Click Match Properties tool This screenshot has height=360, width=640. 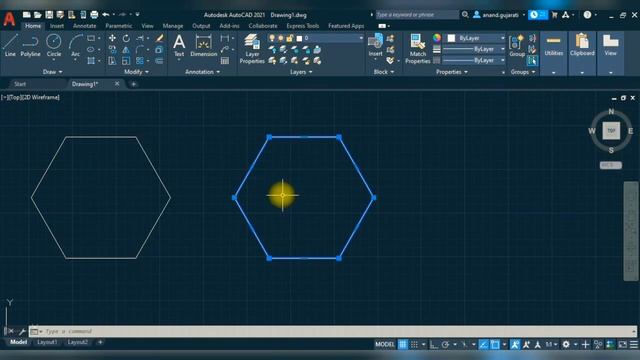(418, 49)
